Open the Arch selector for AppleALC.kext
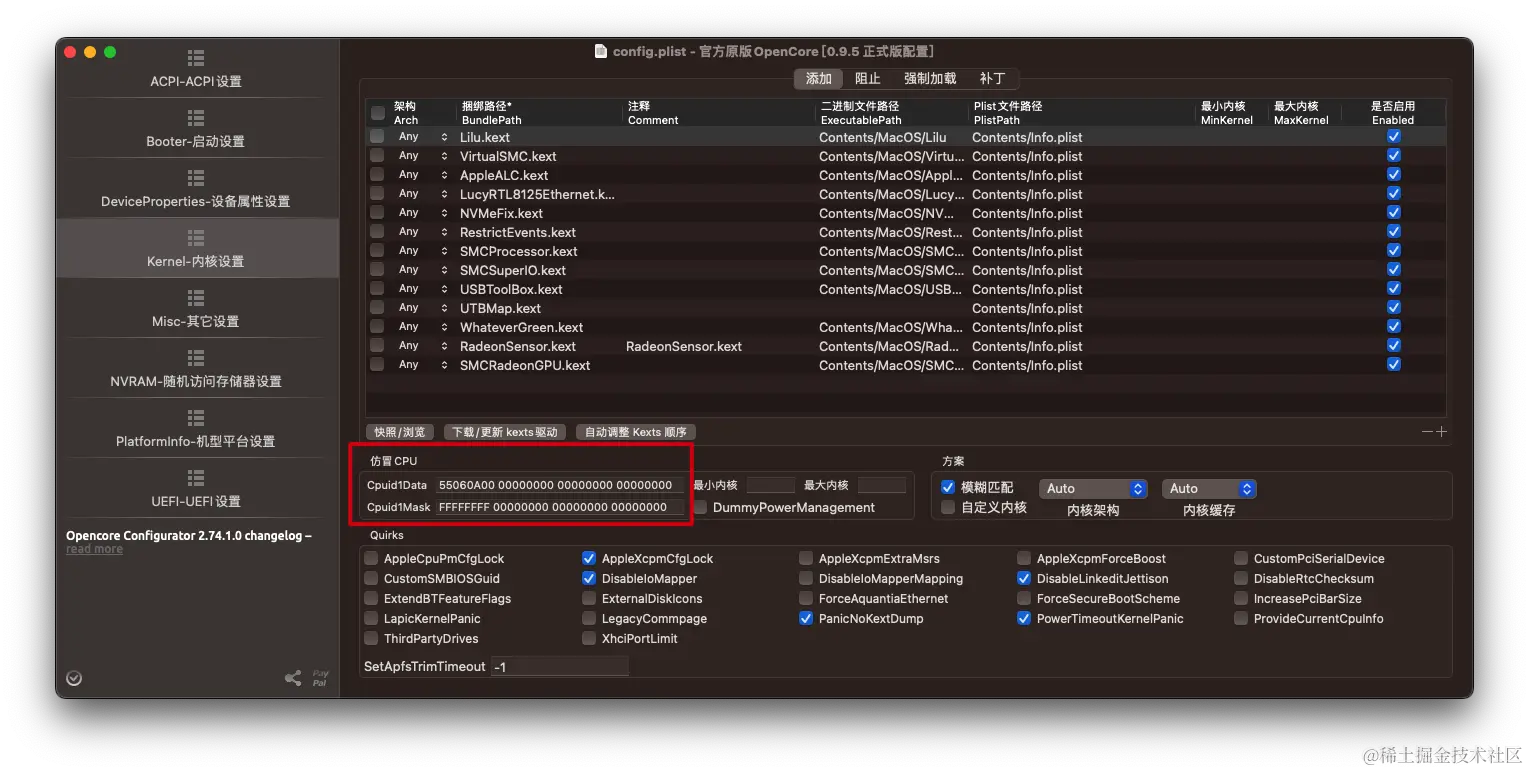 (422, 175)
